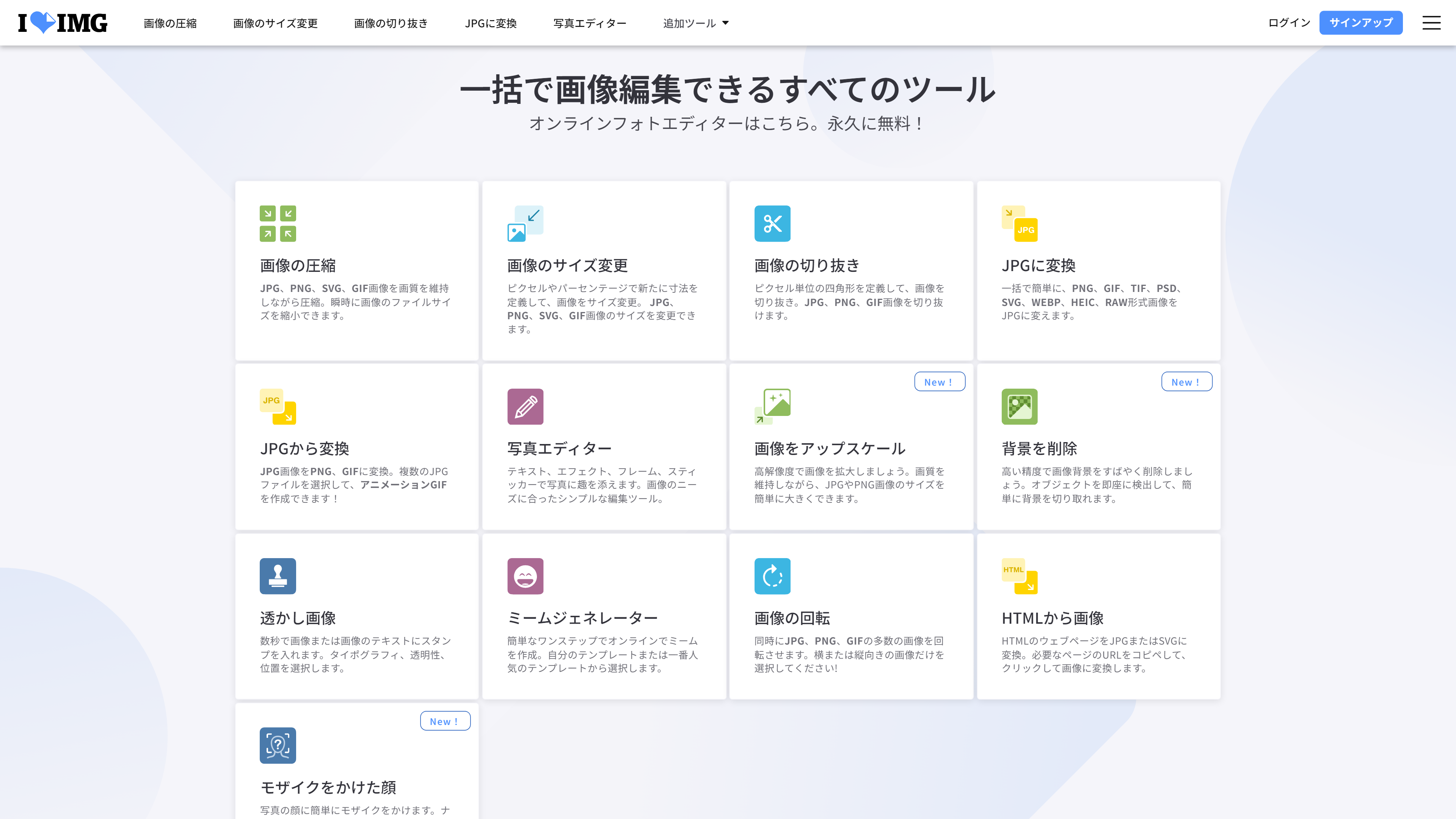Select 画像の圧縮 in top navigation
1456x819 pixels.
(x=170, y=23)
